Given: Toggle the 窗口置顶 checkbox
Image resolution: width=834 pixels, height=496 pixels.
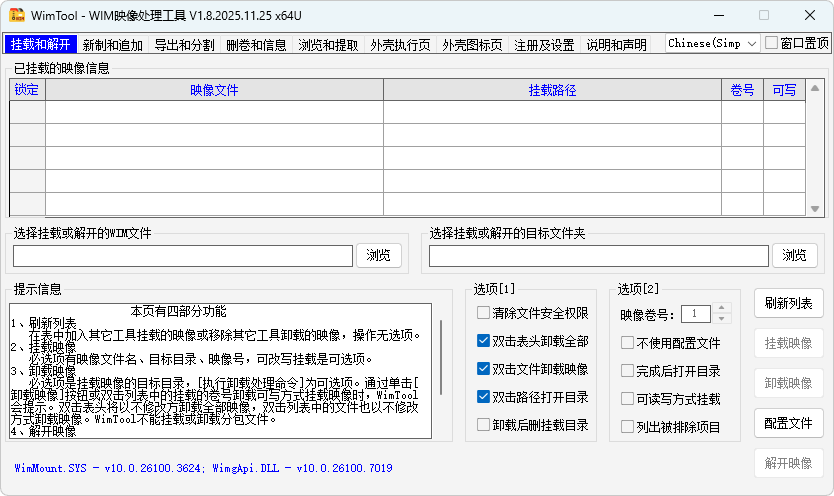Looking at the screenshot, I should (x=771, y=43).
